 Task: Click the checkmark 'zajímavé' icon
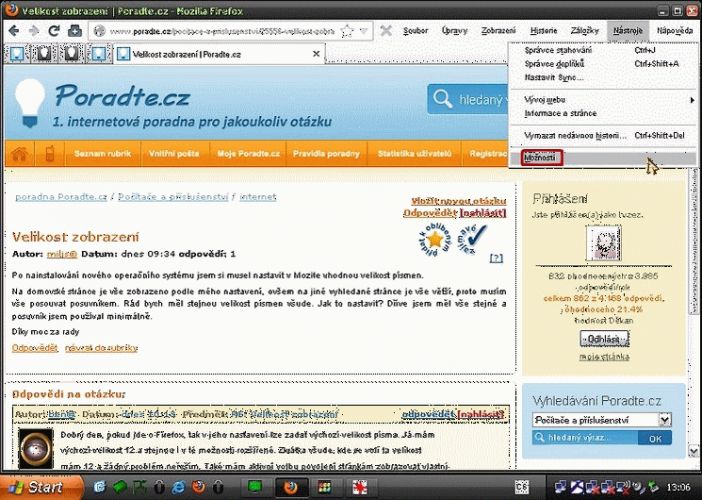pos(472,238)
